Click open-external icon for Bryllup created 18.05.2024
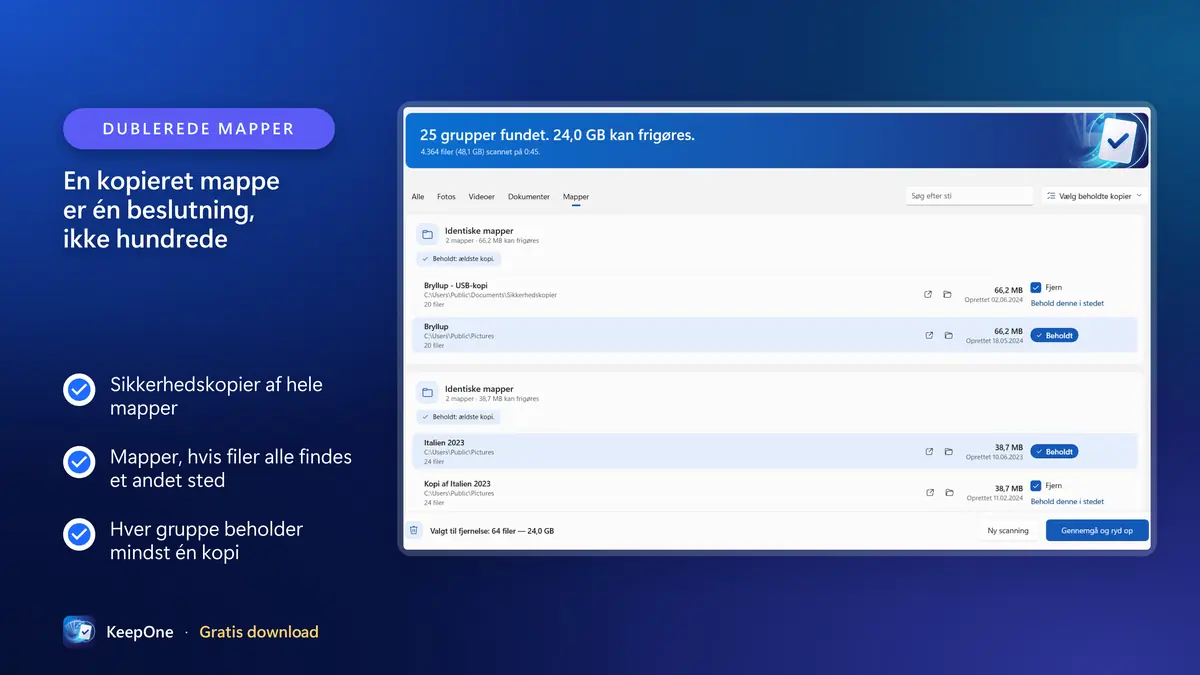The image size is (1200, 675). 929,335
